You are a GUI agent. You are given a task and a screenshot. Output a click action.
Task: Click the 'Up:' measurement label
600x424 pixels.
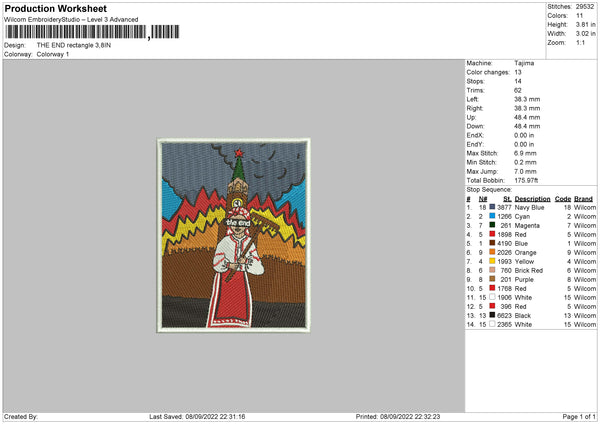click(x=471, y=117)
